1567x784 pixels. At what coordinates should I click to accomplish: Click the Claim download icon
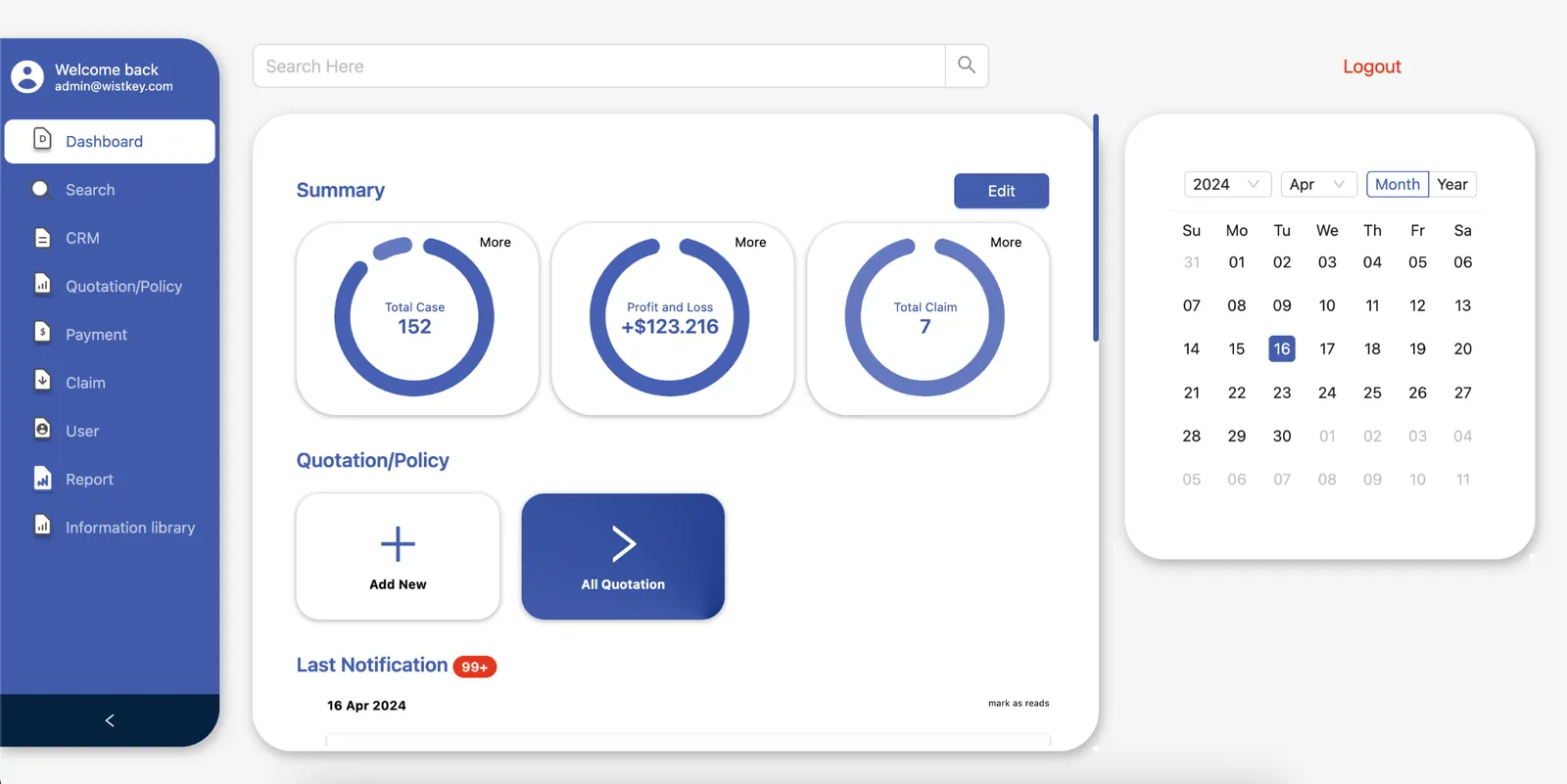[42, 380]
